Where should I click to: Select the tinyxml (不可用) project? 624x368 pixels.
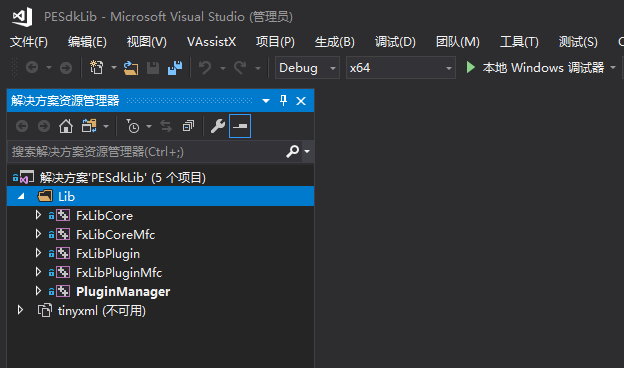tap(101, 311)
